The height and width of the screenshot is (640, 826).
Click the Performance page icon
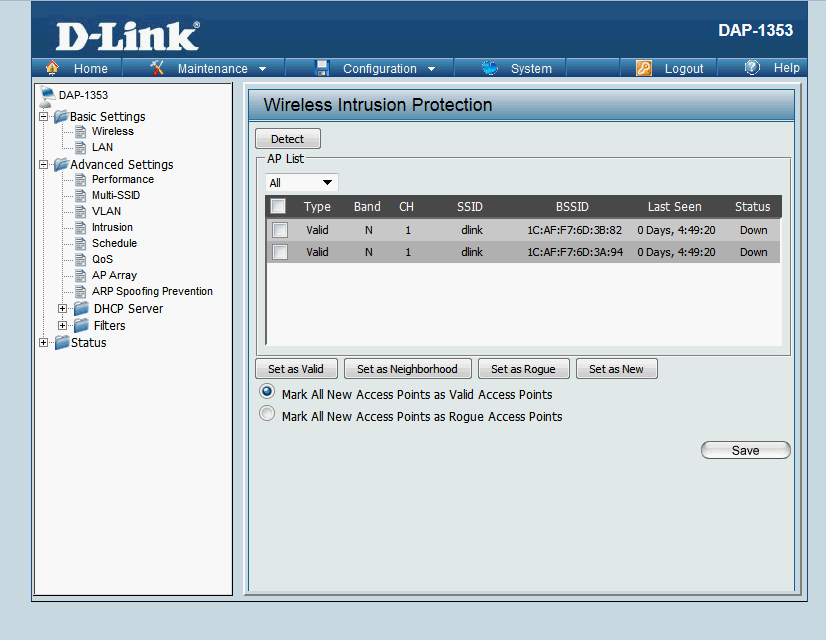pos(80,180)
